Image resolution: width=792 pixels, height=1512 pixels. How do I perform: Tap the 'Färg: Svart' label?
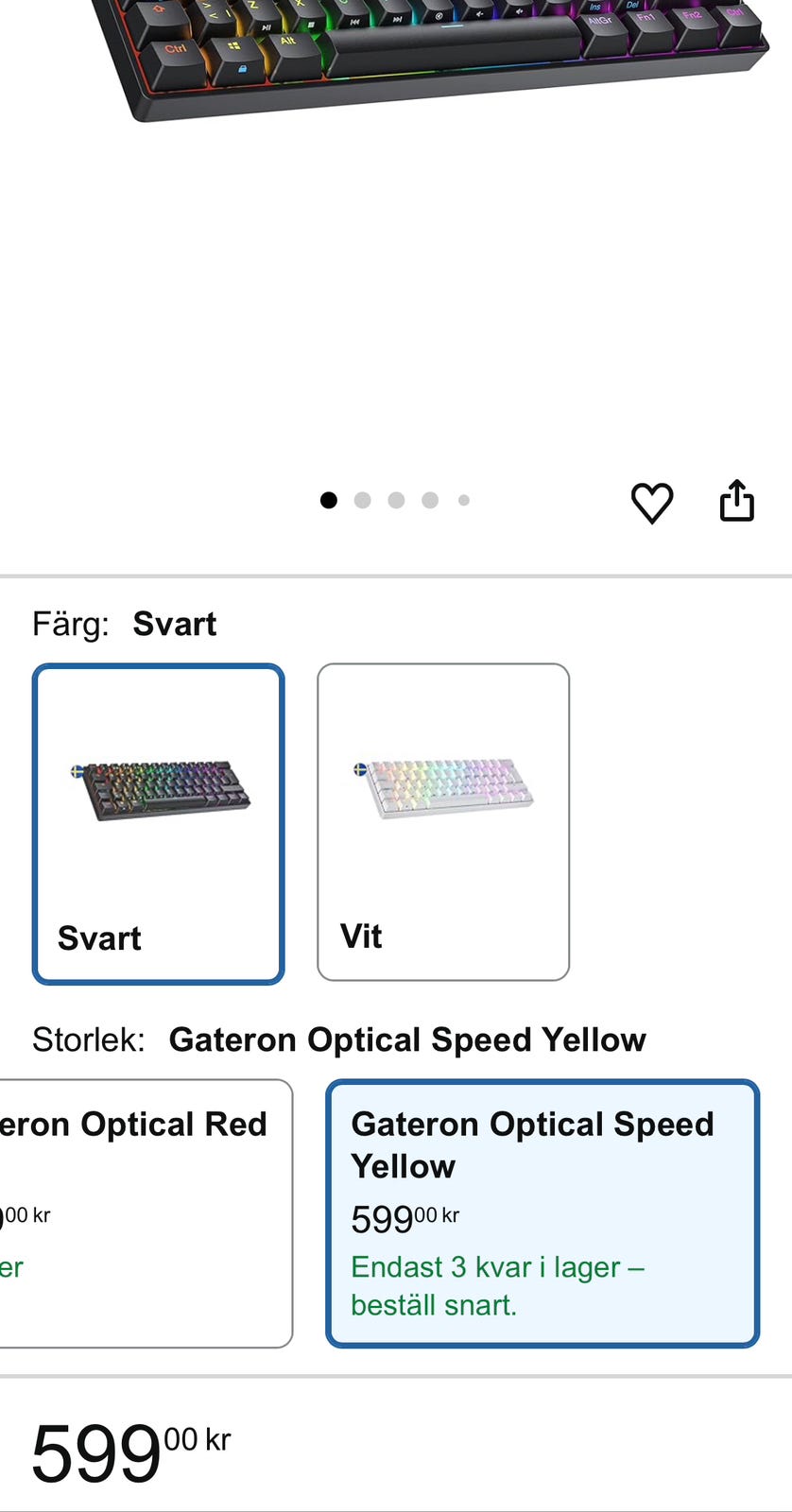pos(125,624)
